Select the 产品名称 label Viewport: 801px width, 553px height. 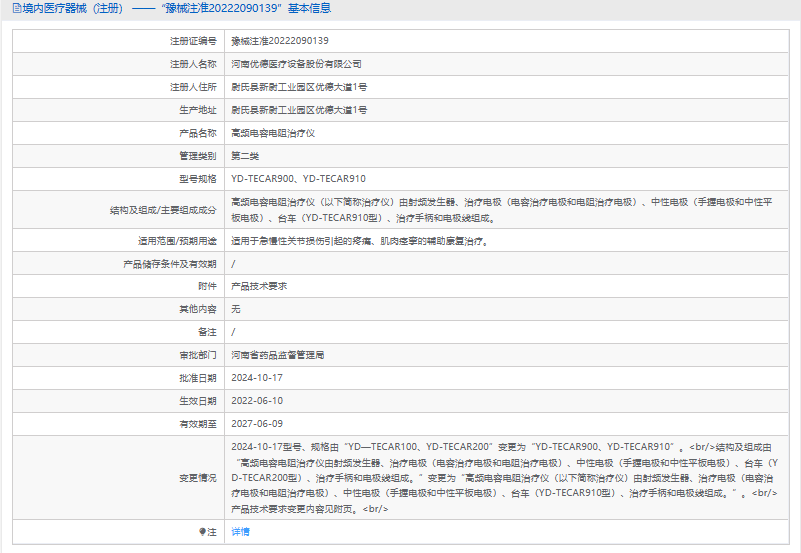[x=198, y=133]
